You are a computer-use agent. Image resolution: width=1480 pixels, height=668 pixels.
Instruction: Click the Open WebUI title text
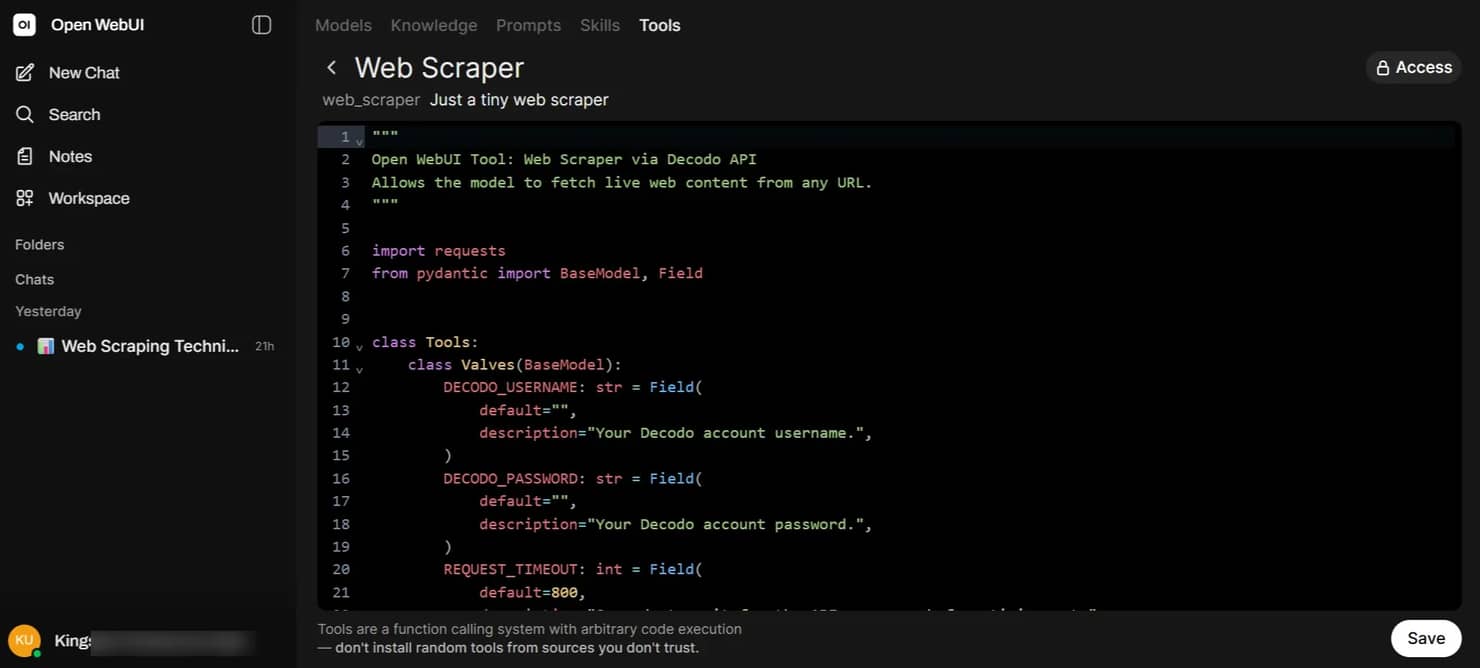[x=97, y=25]
